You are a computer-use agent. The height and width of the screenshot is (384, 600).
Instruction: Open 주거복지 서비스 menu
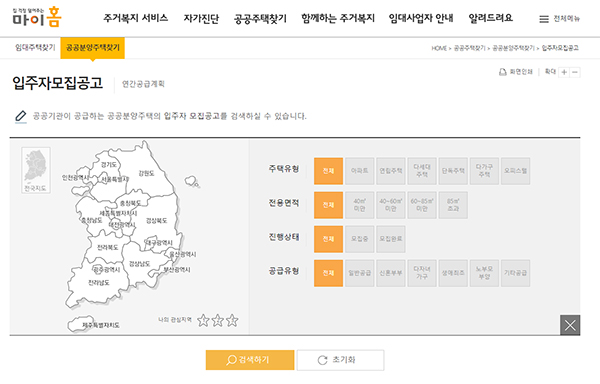(135, 18)
